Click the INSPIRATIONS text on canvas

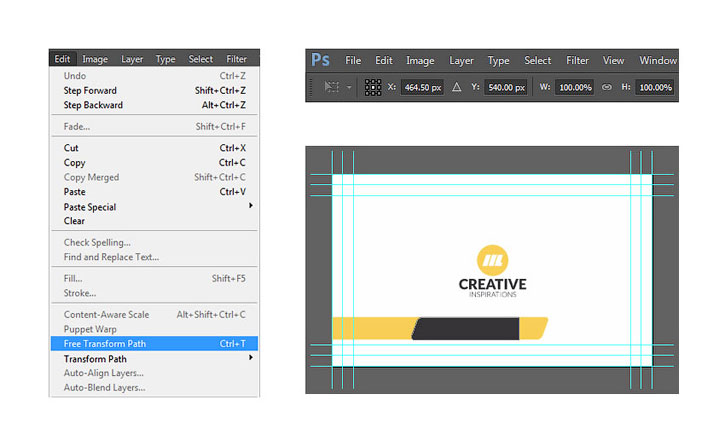click(492, 294)
